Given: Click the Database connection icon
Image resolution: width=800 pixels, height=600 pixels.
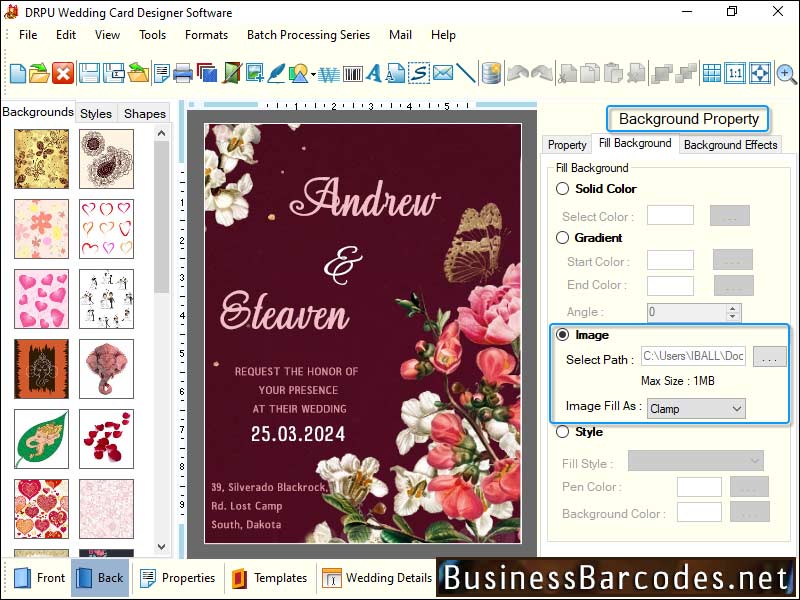Looking at the screenshot, I should pos(492,72).
